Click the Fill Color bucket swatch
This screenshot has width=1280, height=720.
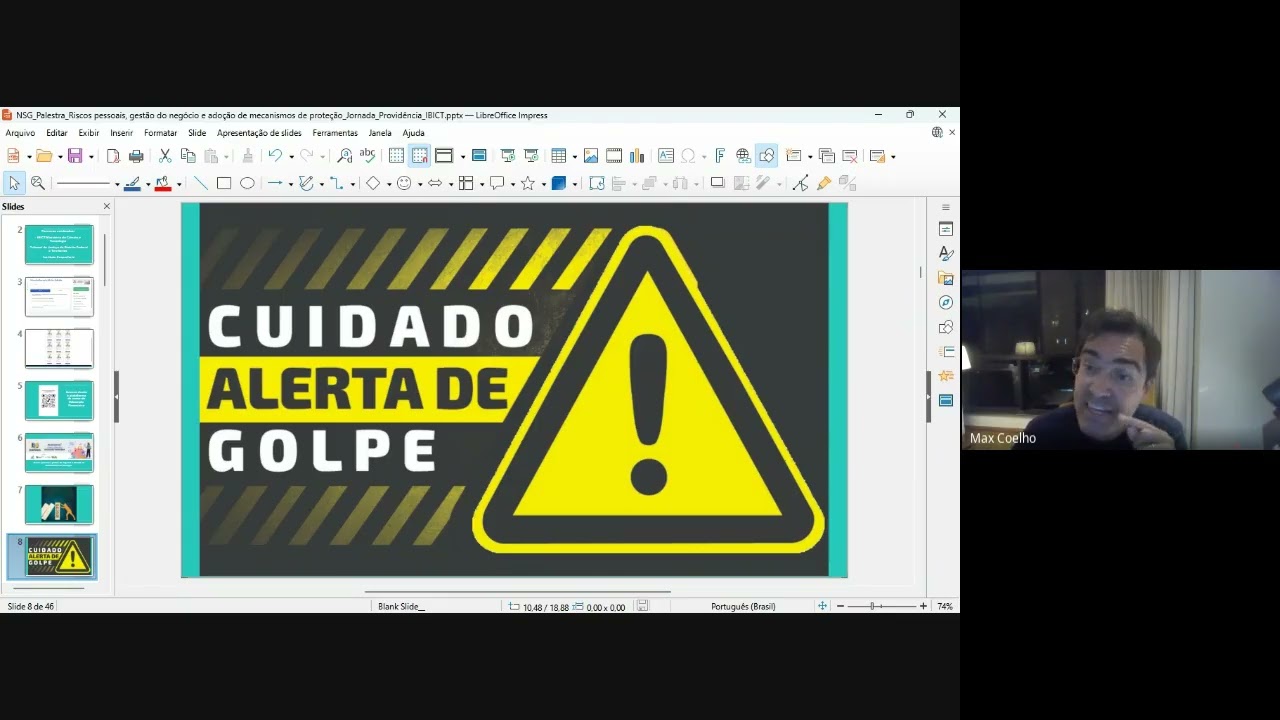(x=163, y=183)
